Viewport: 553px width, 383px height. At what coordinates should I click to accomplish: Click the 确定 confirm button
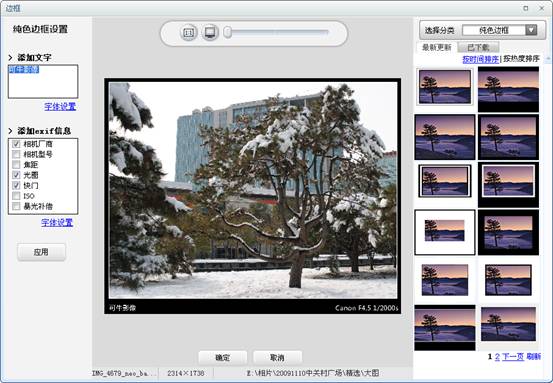point(223,358)
